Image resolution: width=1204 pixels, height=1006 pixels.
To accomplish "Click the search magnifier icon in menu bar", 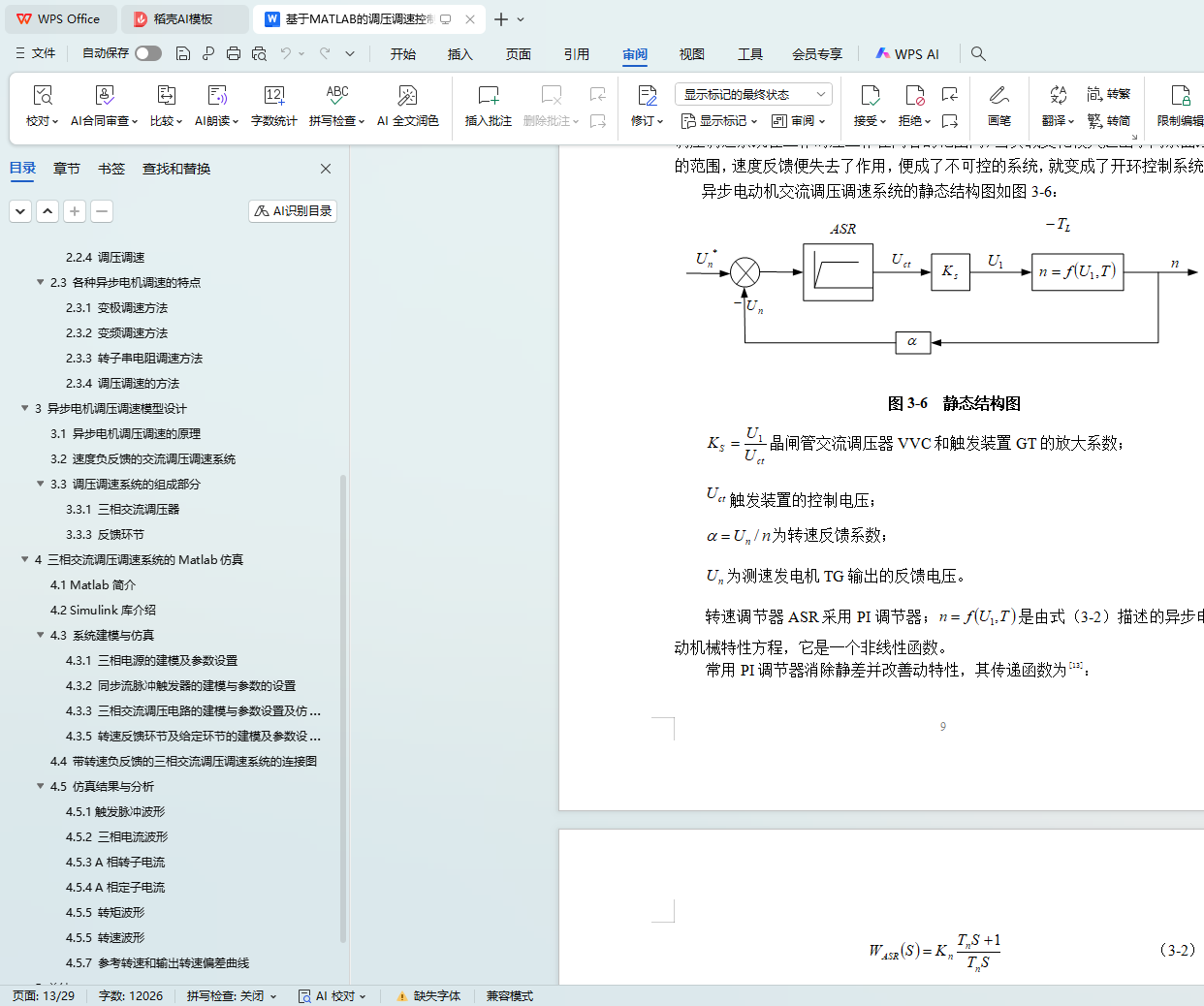I will click(978, 54).
